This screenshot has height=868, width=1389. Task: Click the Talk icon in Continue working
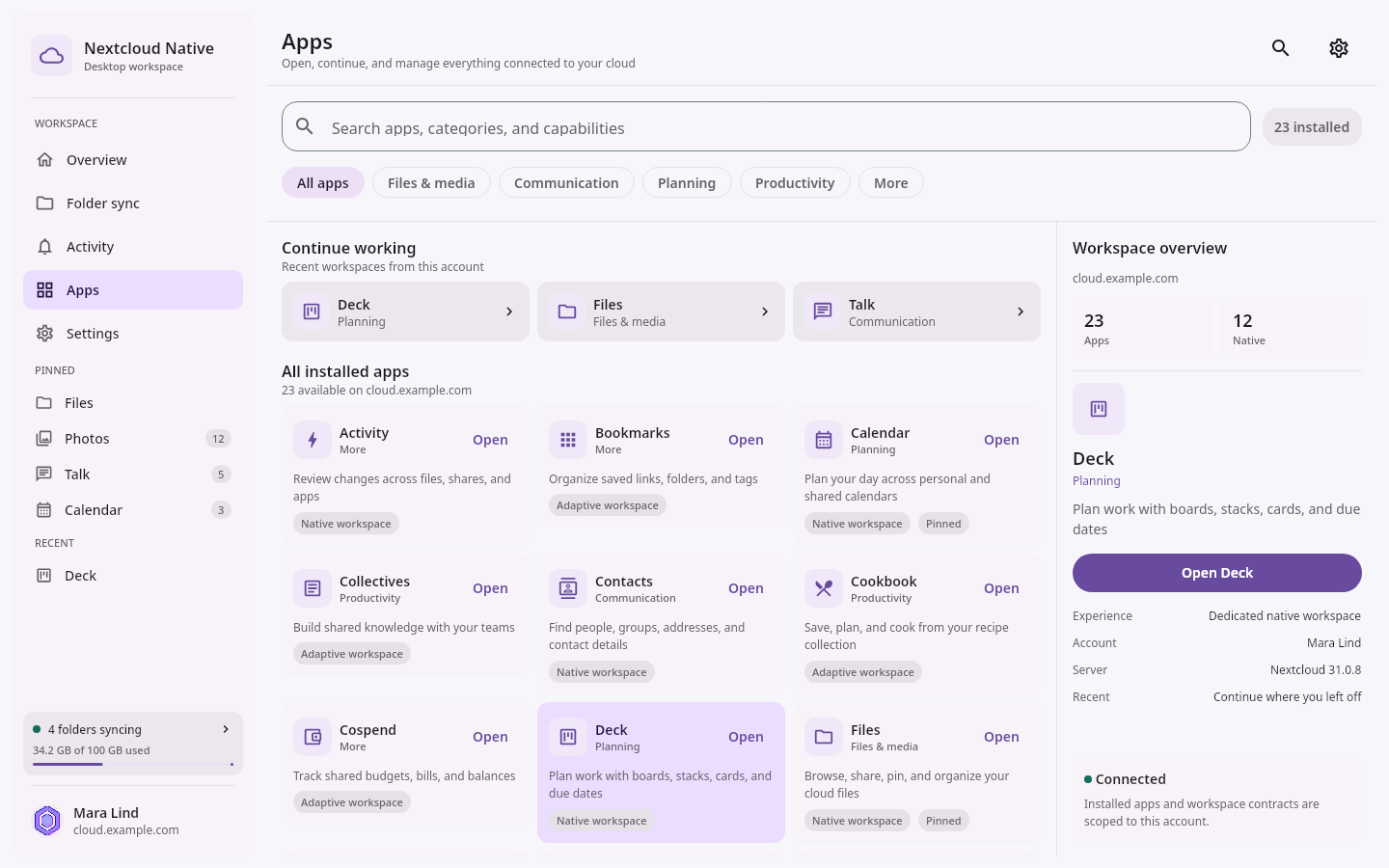823,312
